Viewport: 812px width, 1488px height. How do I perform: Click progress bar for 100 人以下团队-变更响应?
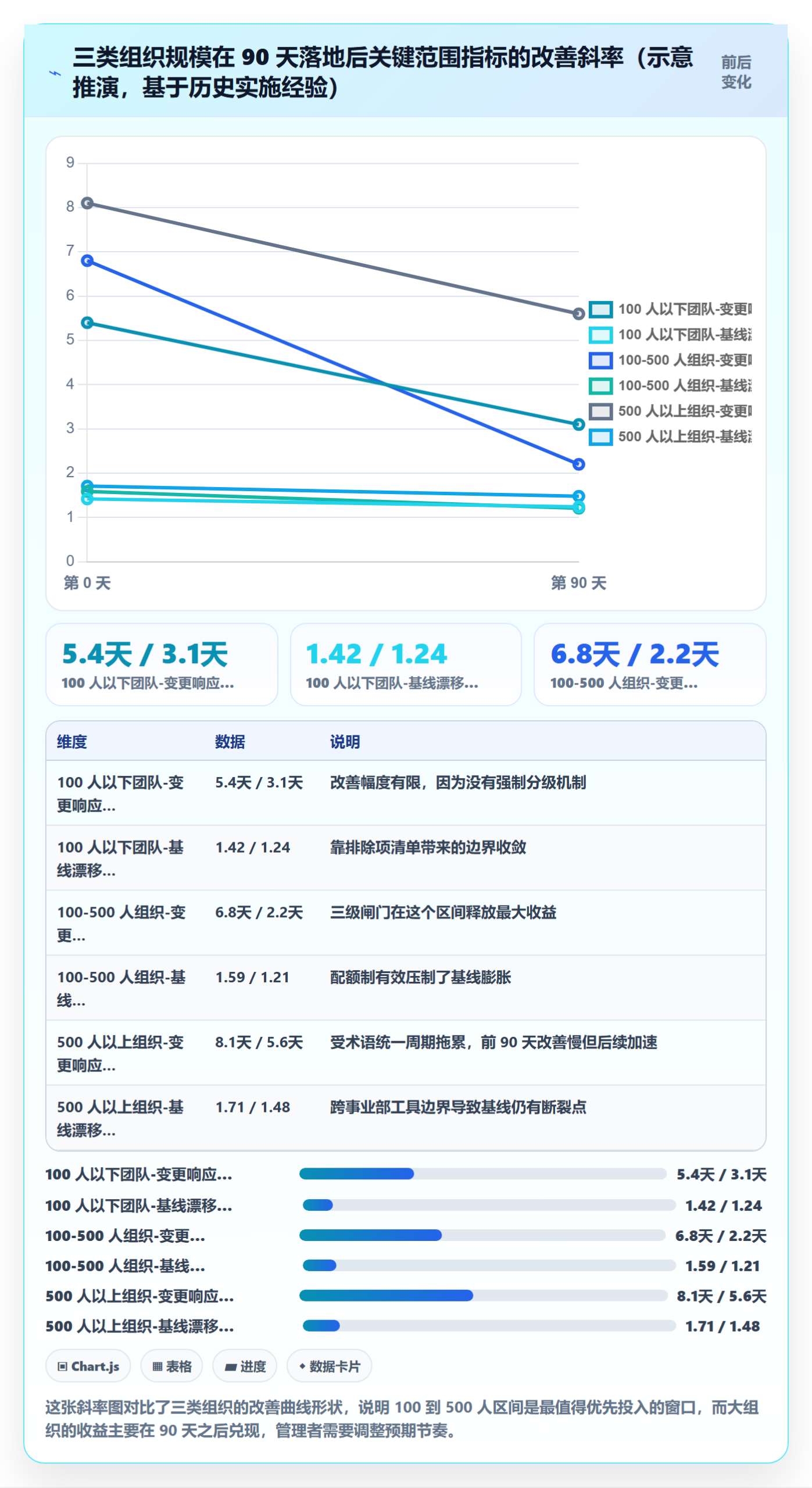(483, 1174)
